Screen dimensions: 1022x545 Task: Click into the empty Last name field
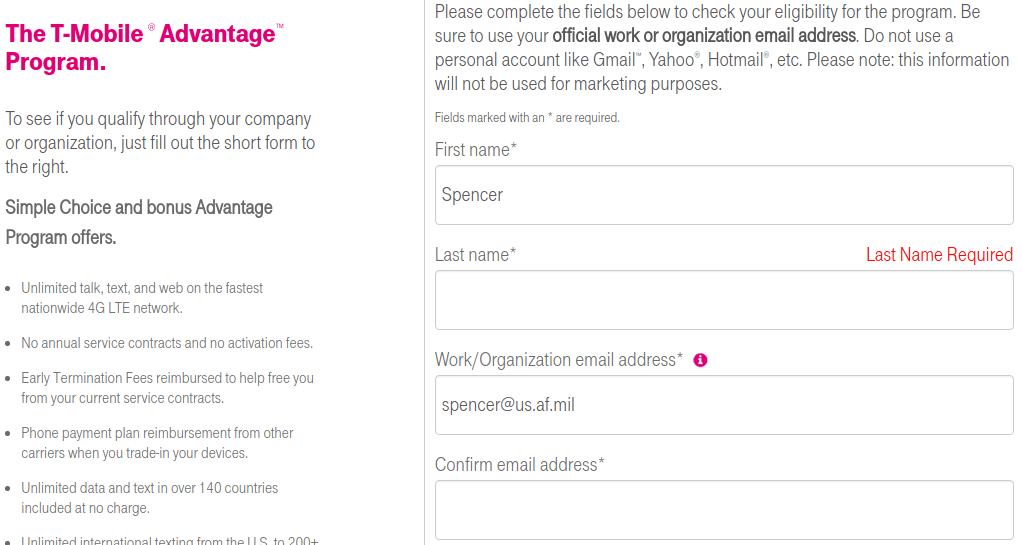724,300
